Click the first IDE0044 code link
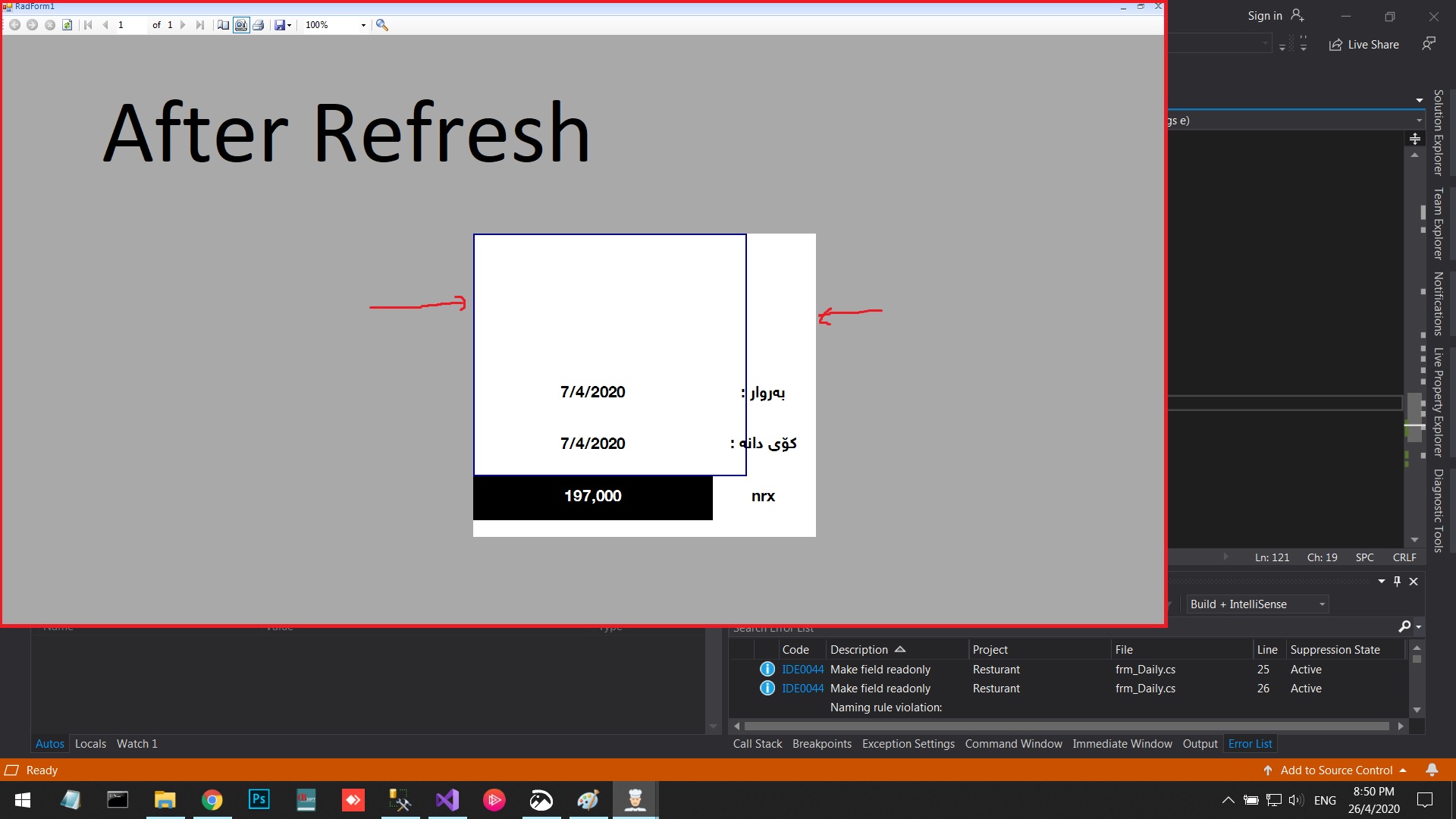1456x819 pixels. (802, 670)
